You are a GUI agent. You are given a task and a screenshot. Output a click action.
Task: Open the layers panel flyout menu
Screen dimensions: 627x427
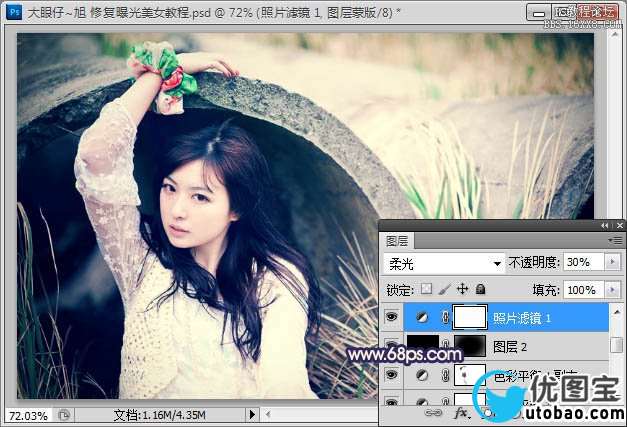615,240
